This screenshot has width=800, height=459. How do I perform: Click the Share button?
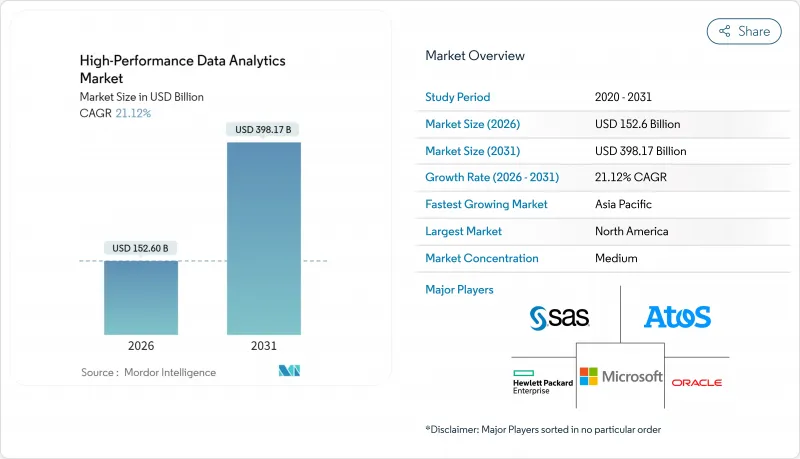point(744,31)
